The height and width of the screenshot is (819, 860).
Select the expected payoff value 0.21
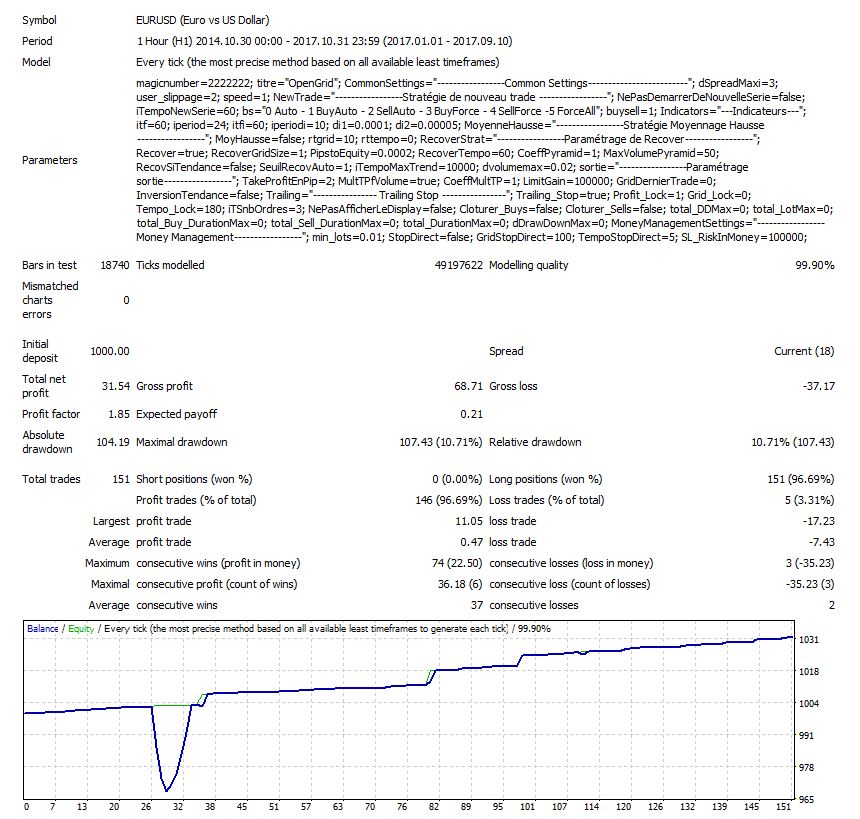[472, 414]
